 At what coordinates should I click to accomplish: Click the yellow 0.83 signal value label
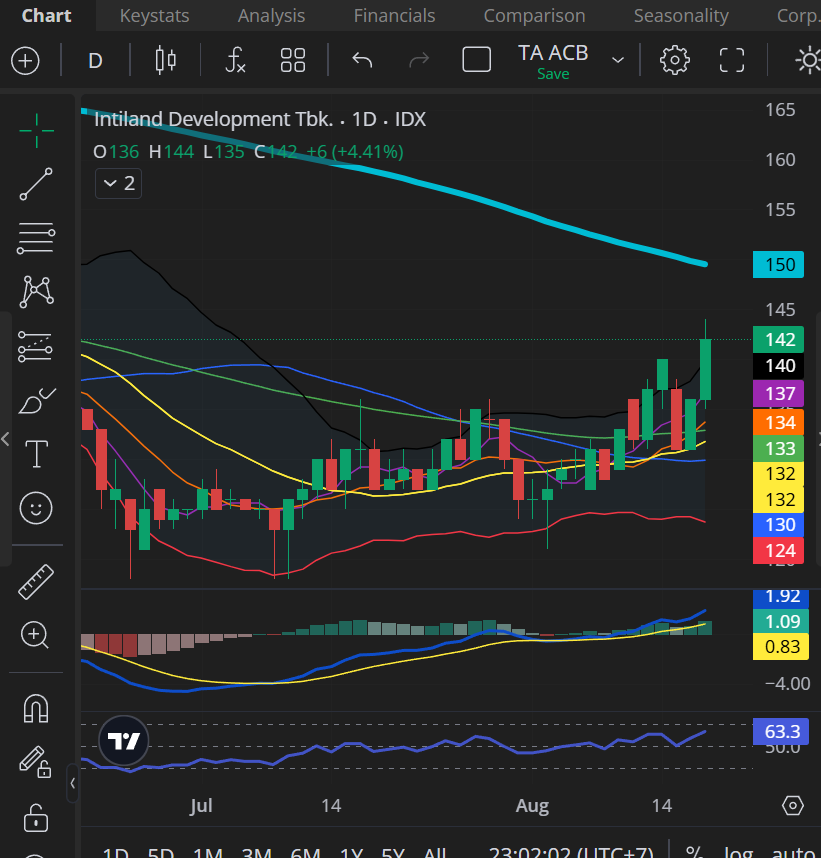click(781, 647)
